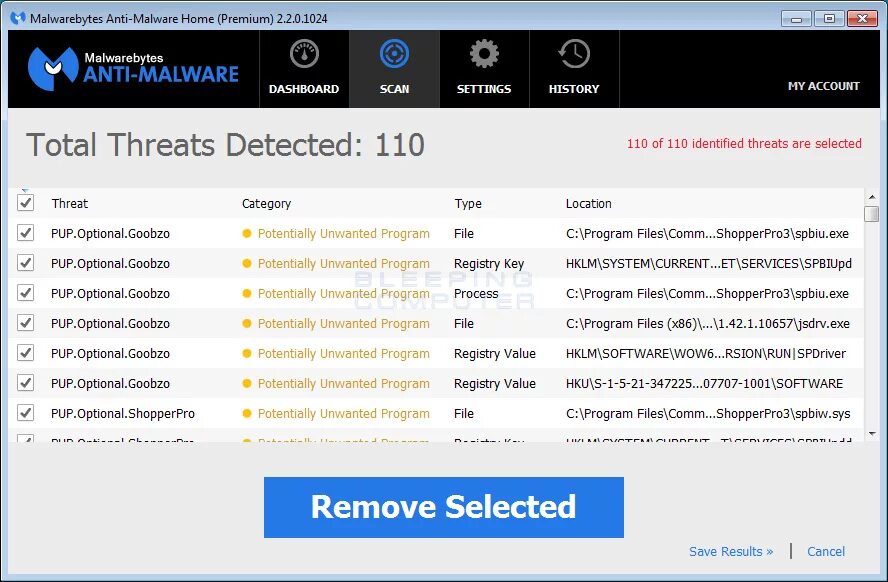Open the Settings gear icon
This screenshot has height=582, width=888.
pyautogui.click(x=484, y=54)
